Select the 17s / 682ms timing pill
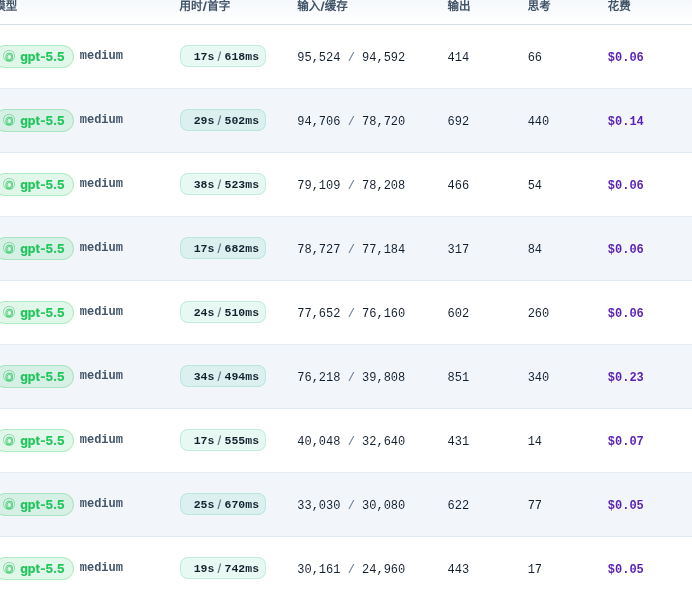This screenshot has width=692, height=593. click(x=223, y=248)
